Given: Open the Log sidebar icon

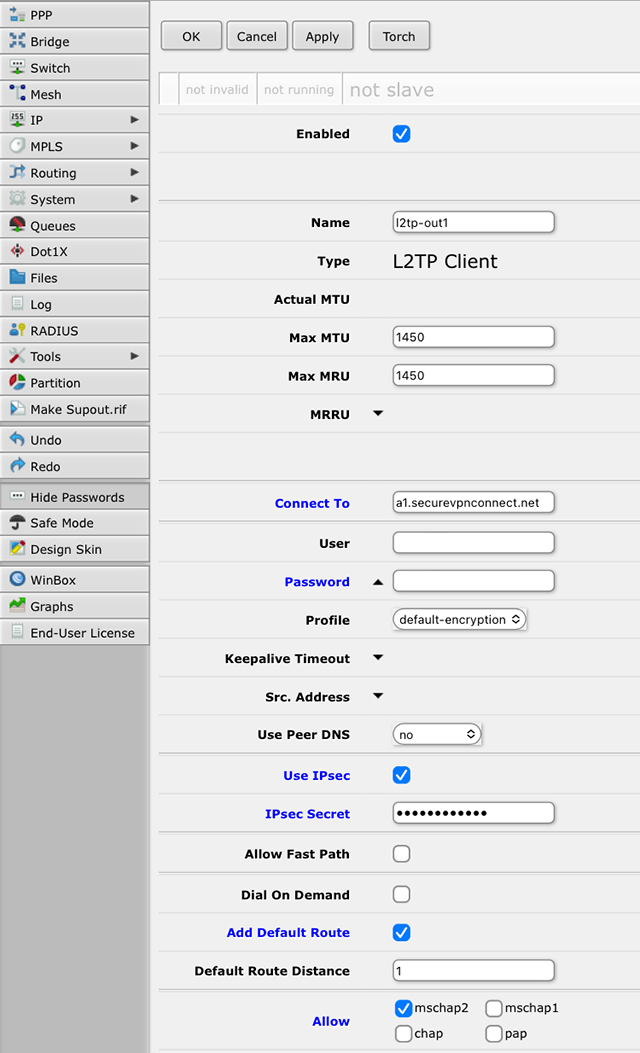Looking at the screenshot, I should click(x=17, y=304).
